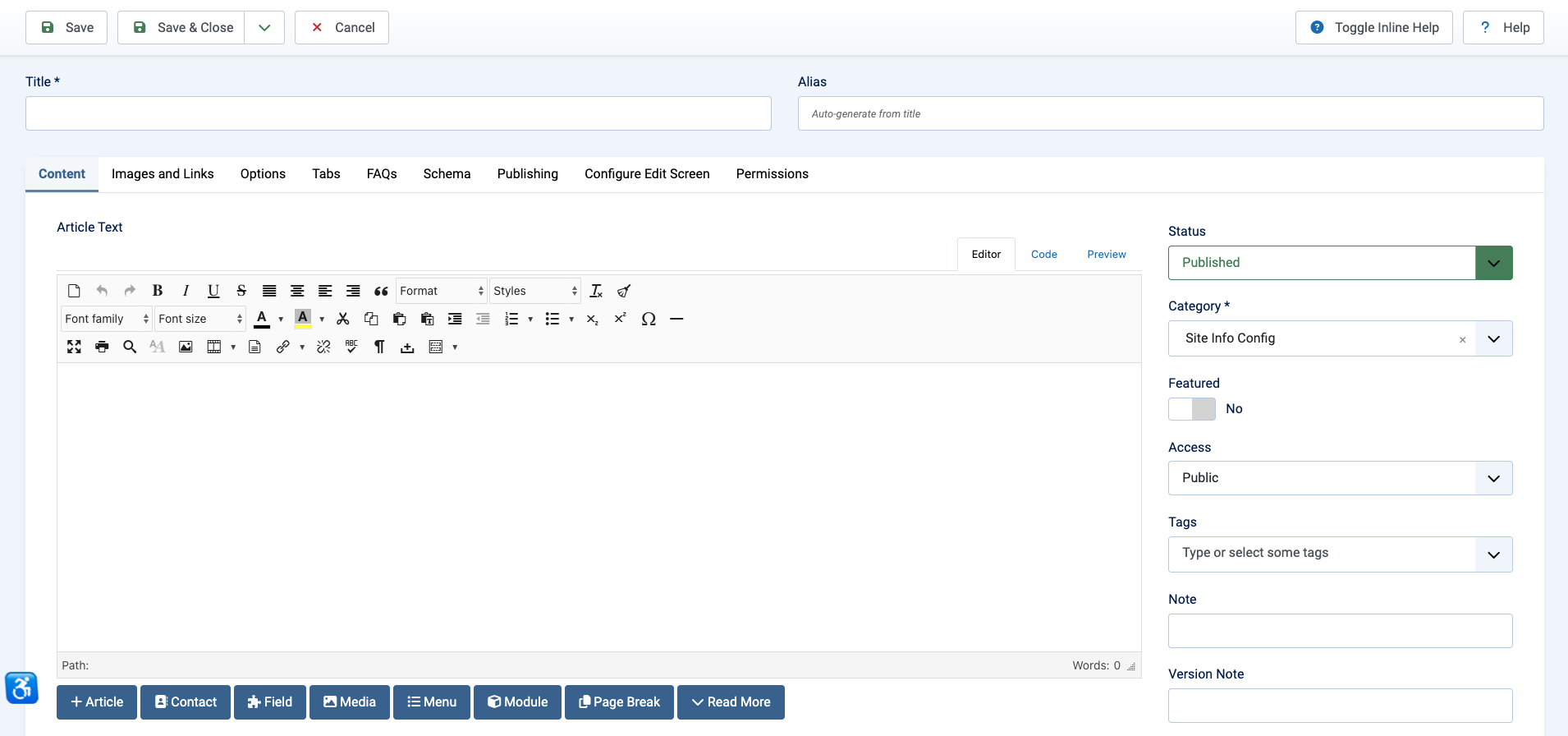Toggle the Featured switch

coord(1192,409)
